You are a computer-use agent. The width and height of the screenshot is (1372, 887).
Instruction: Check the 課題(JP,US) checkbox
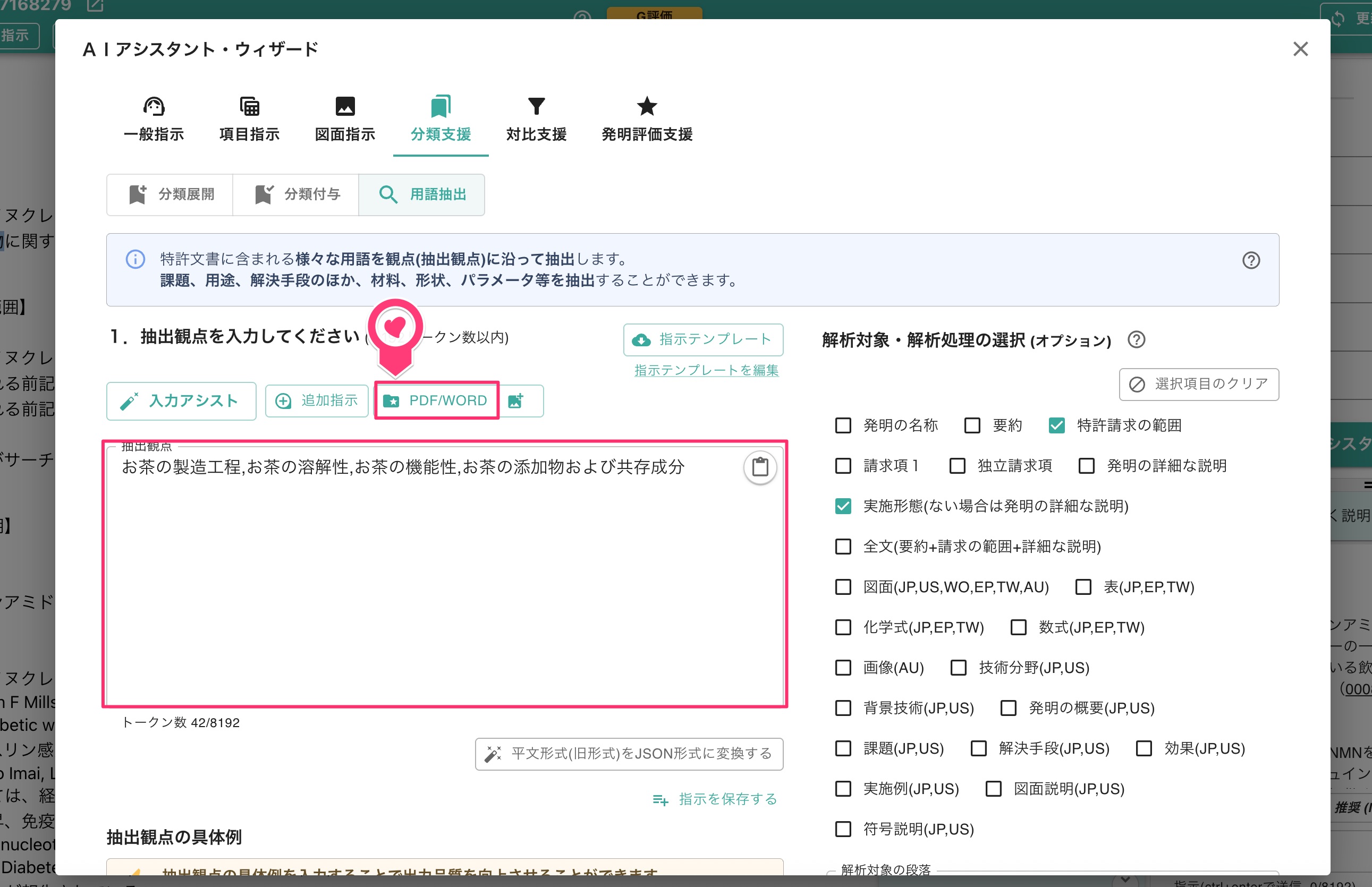point(843,748)
